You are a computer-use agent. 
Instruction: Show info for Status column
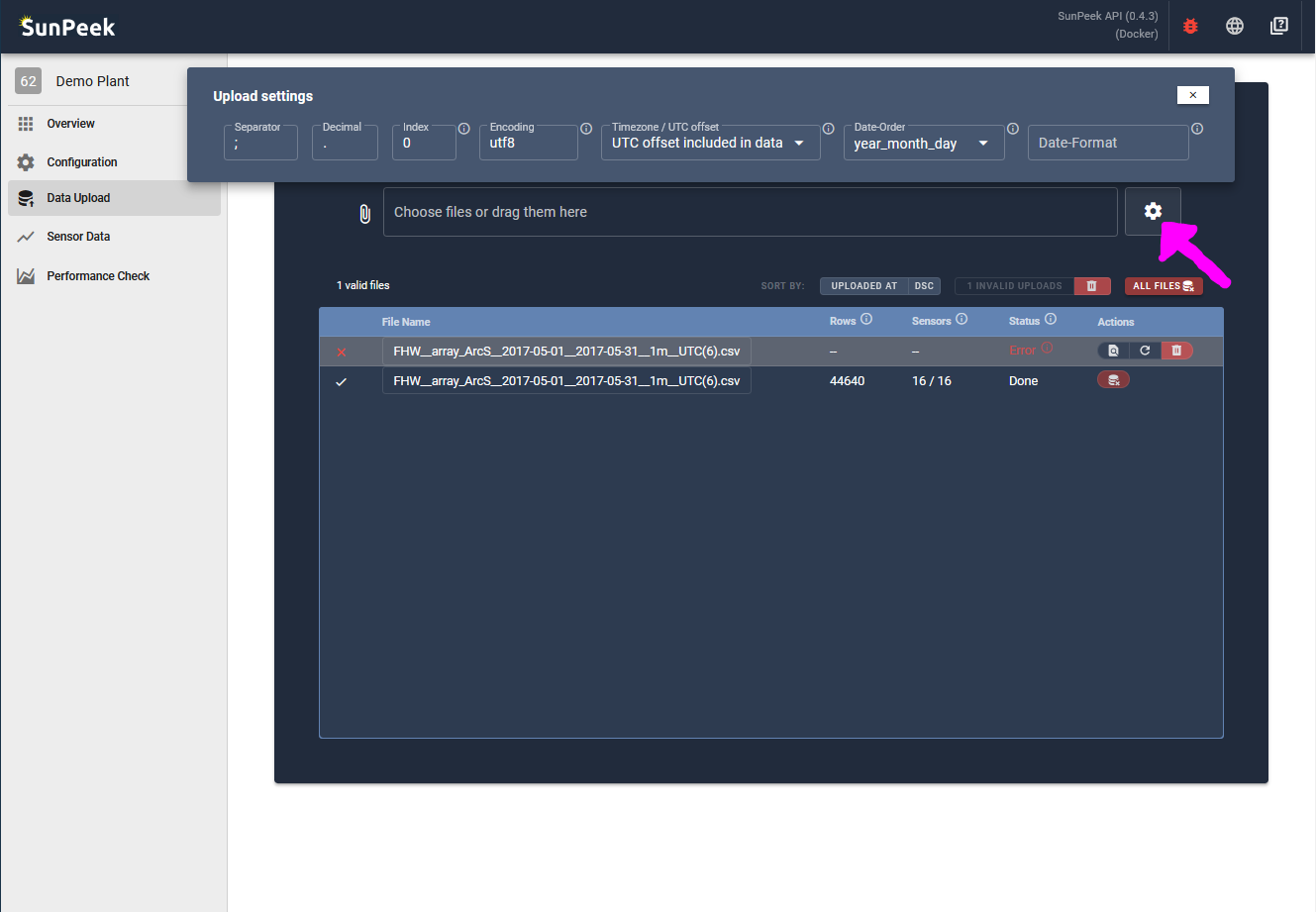[1051, 319]
